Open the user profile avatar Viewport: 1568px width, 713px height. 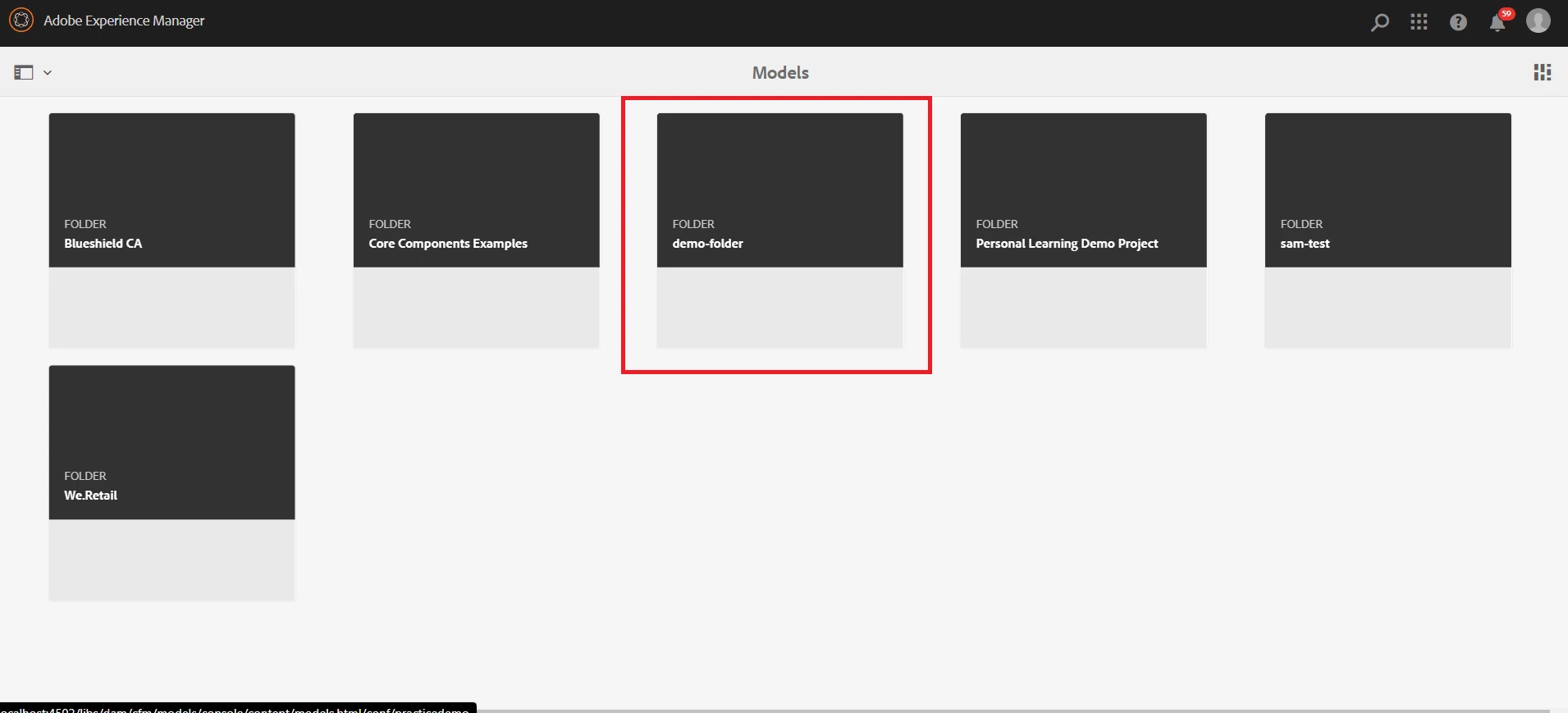coord(1538,21)
